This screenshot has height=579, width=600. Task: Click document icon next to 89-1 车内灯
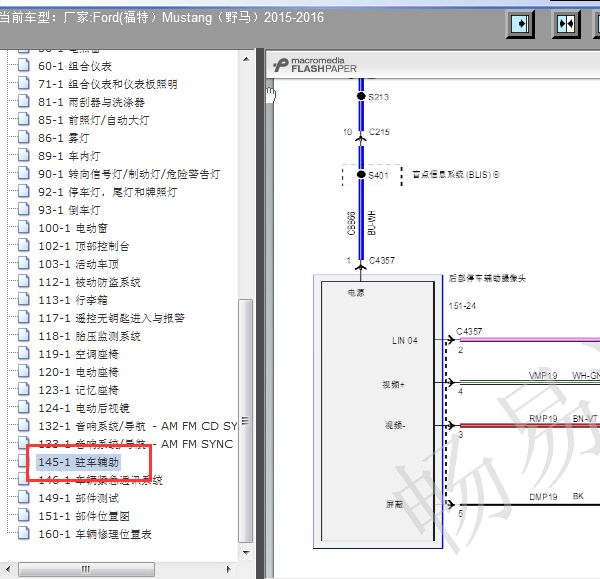24,155
